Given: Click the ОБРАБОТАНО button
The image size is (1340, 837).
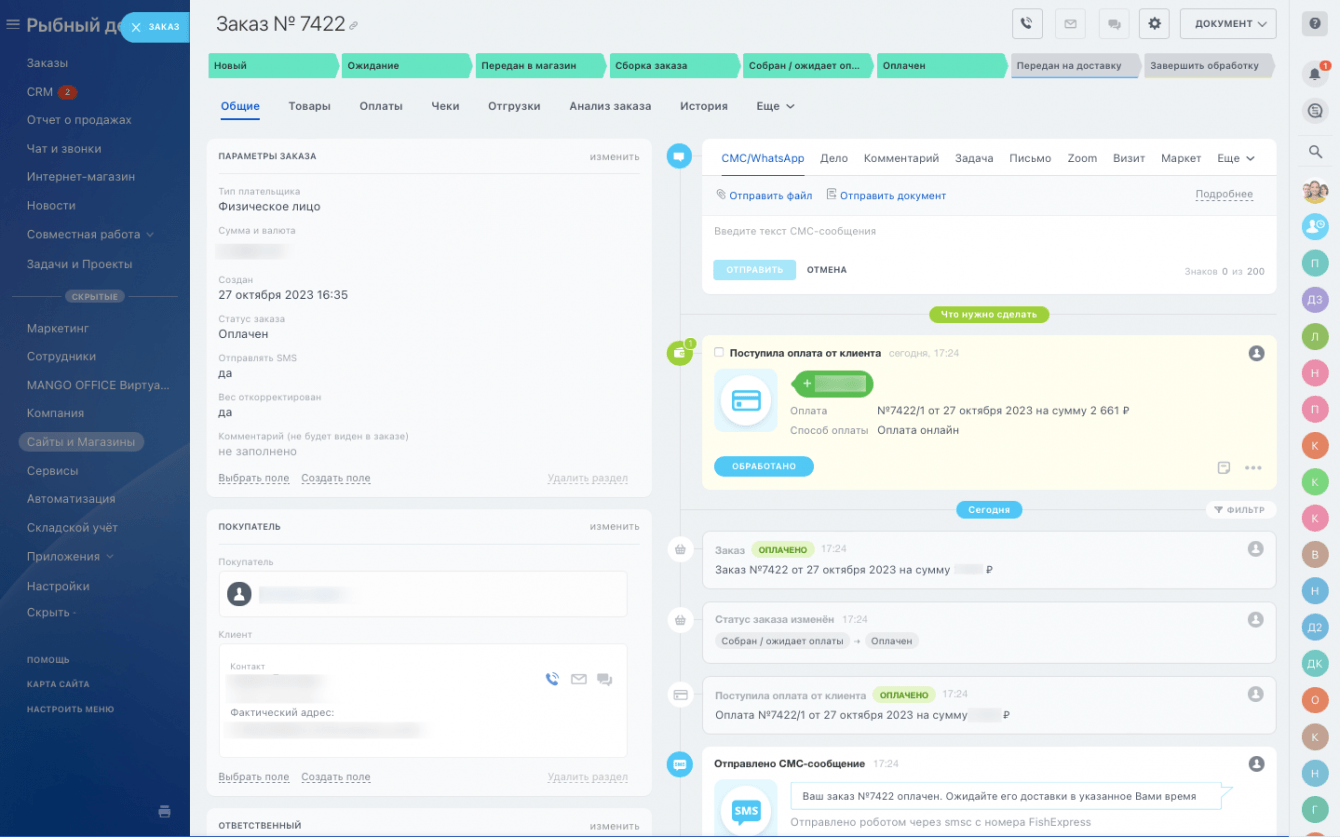Looking at the screenshot, I should click(x=764, y=466).
